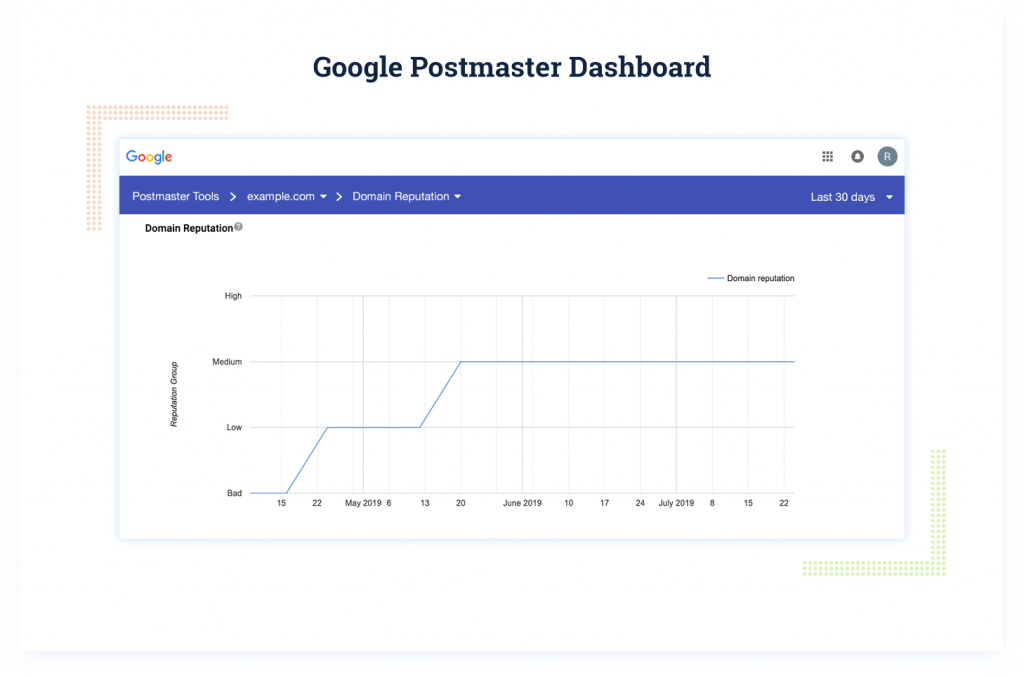Click the chevron after example.com
1024x677 pixels.
339,197
